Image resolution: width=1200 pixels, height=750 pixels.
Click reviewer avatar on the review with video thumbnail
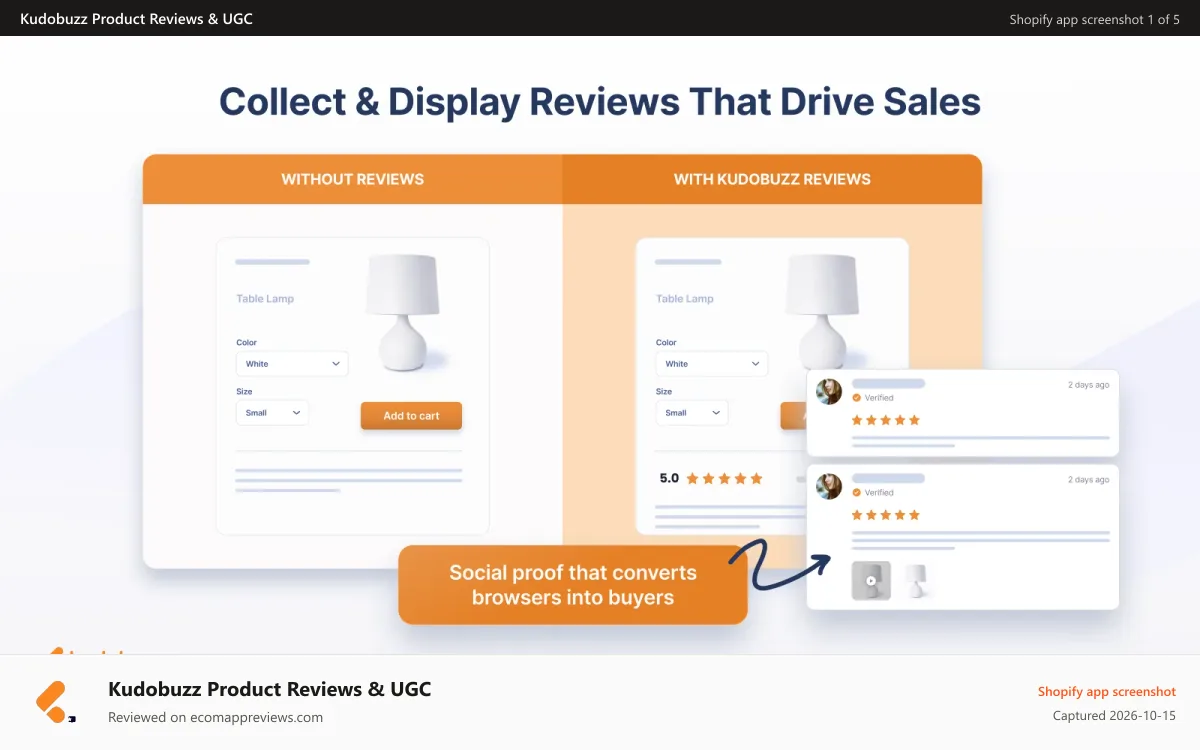tap(829, 486)
